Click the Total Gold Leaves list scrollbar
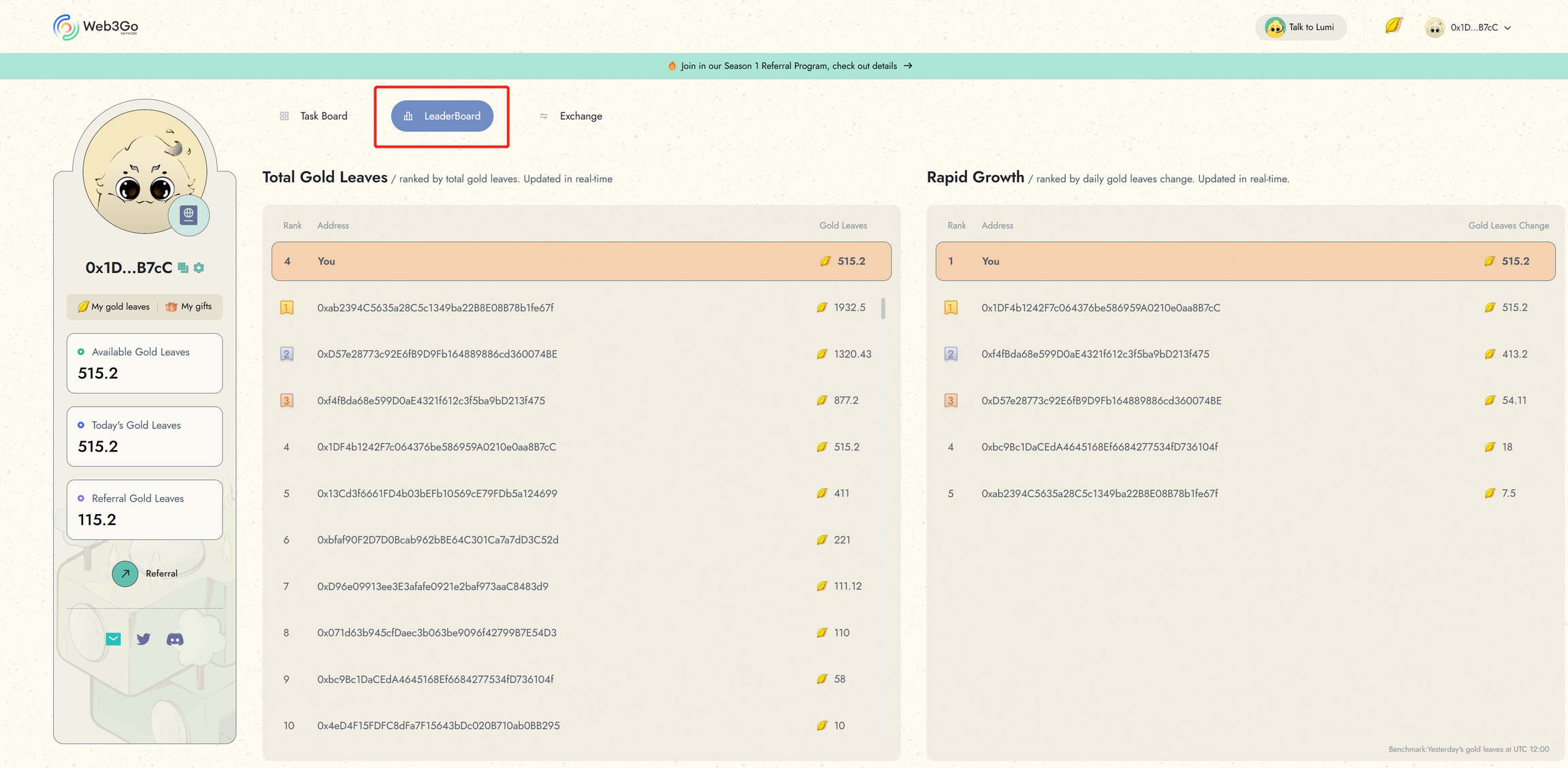Screen dimensions: 1568x768 tap(883, 309)
